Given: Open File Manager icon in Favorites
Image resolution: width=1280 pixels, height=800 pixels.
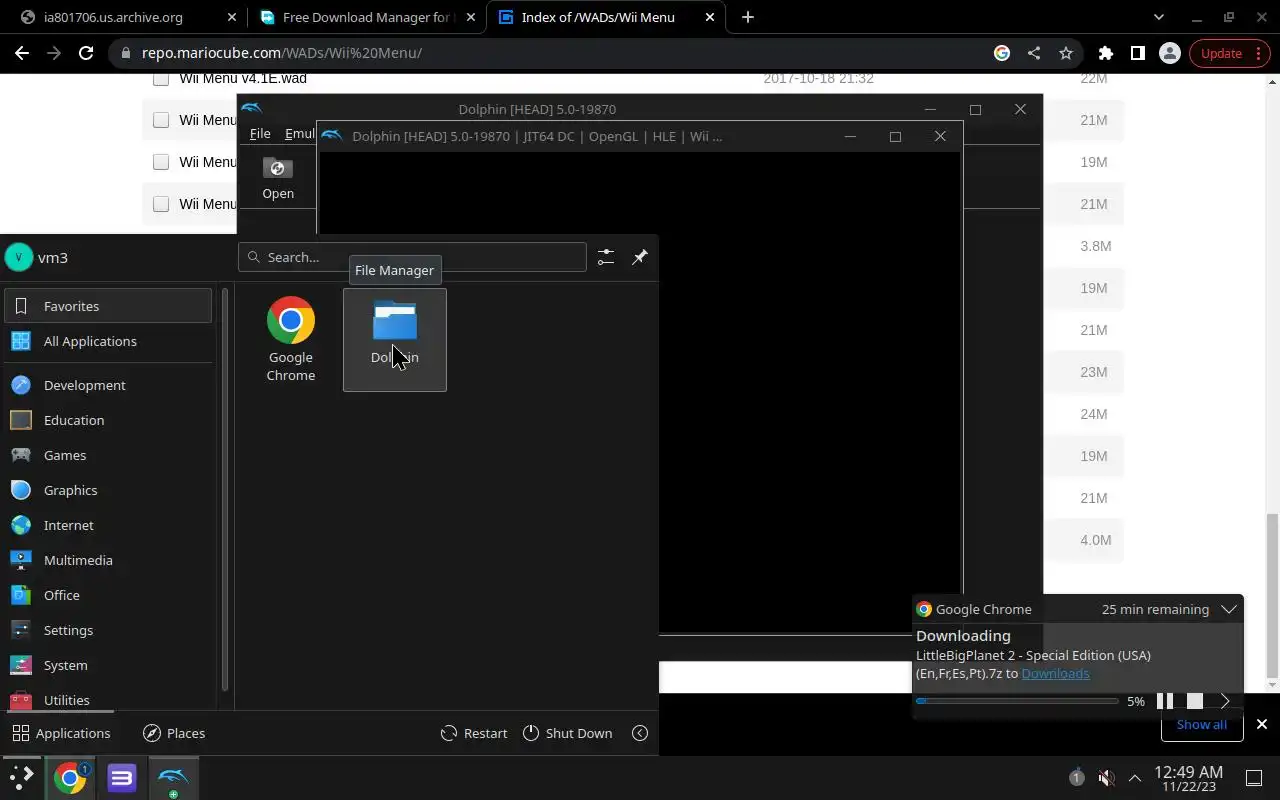Looking at the screenshot, I should pos(395,339).
